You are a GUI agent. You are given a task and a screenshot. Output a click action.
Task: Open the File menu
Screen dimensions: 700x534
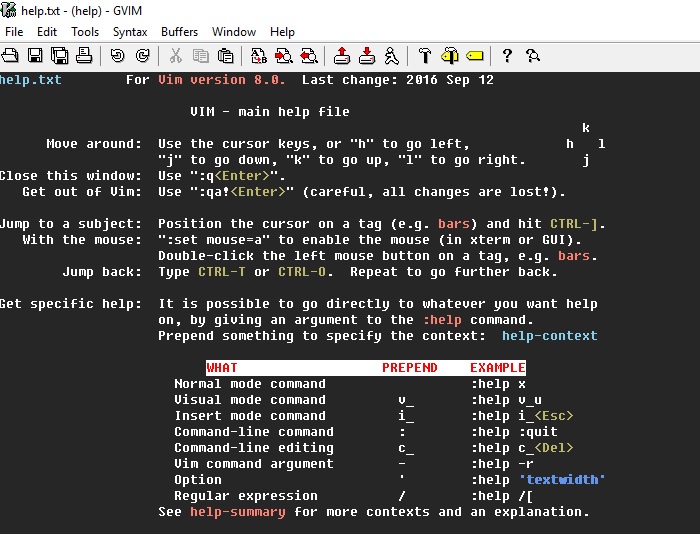pyautogui.click(x=14, y=32)
